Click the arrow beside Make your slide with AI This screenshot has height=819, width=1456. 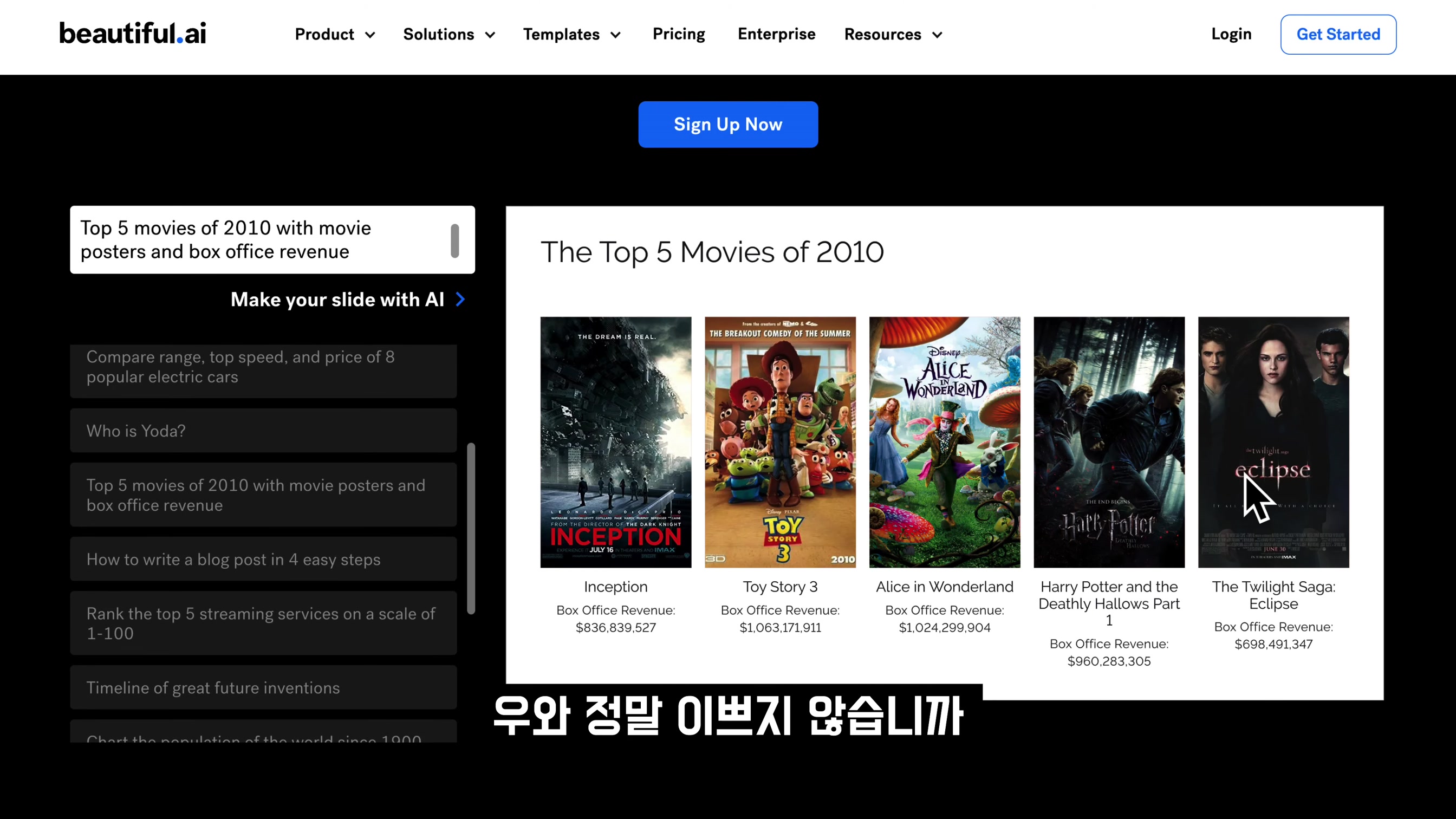[460, 299]
